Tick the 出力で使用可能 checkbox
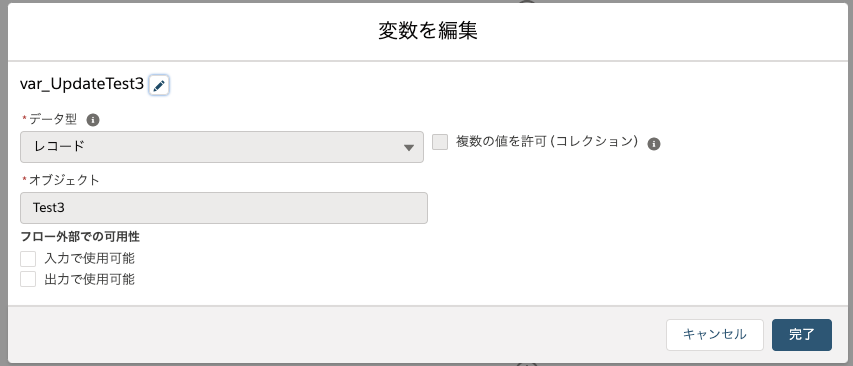 [28, 280]
